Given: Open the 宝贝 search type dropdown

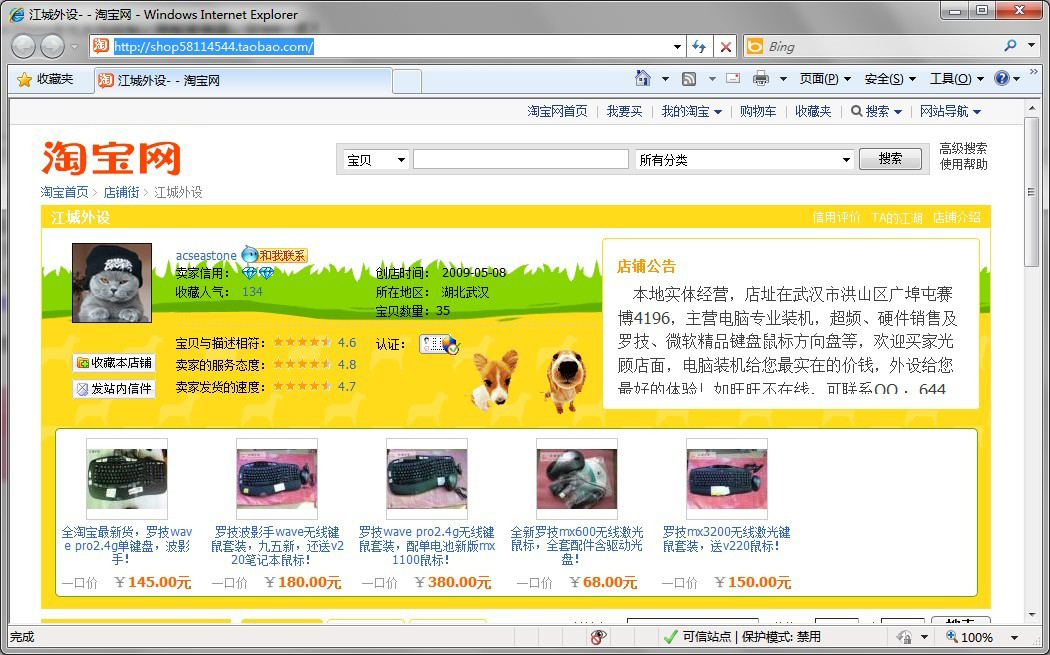Looking at the screenshot, I should (x=376, y=159).
